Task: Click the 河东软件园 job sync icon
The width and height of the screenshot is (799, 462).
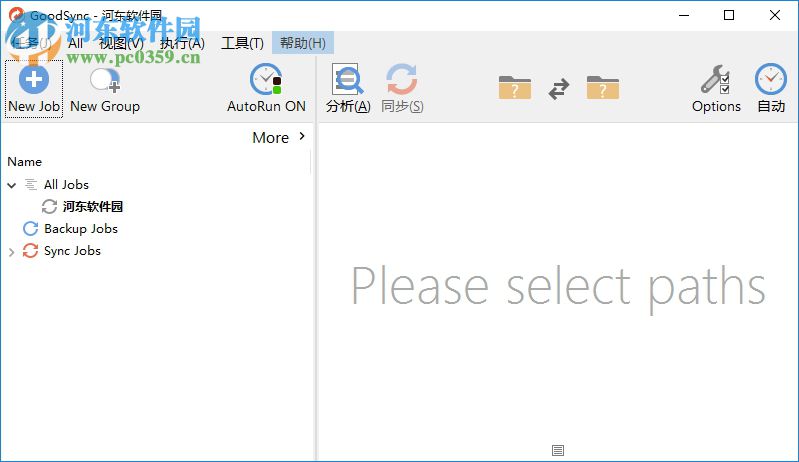Action: (x=49, y=206)
